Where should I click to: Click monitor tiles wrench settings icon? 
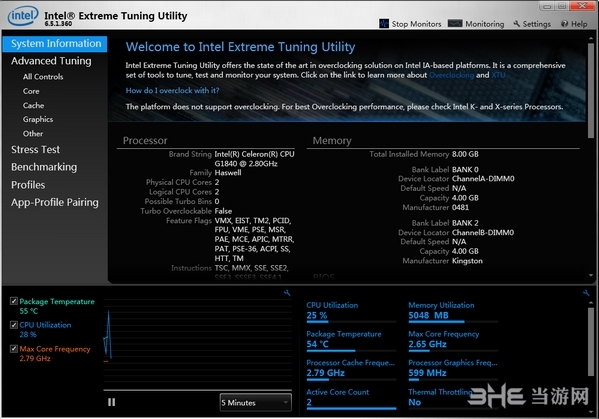click(x=586, y=293)
